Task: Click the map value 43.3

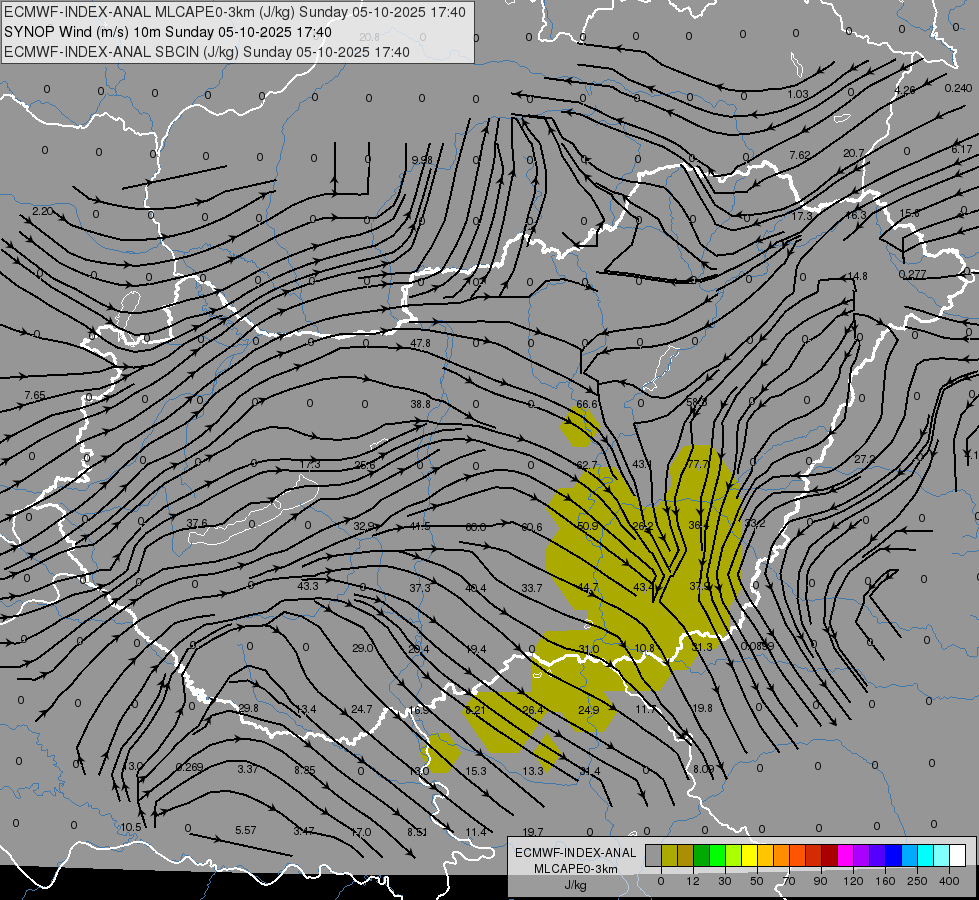Action: click(308, 586)
